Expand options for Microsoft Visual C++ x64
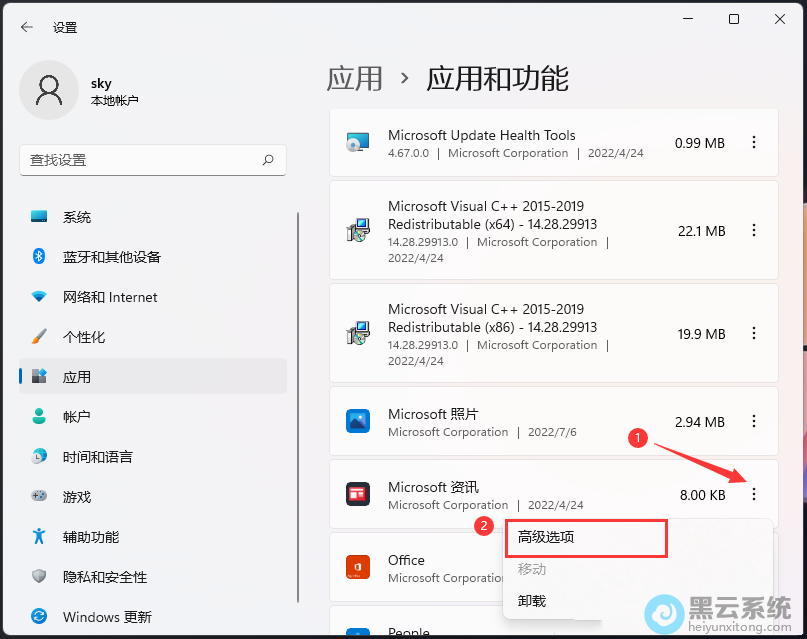The width and height of the screenshot is (807, 639). [754, 230]
